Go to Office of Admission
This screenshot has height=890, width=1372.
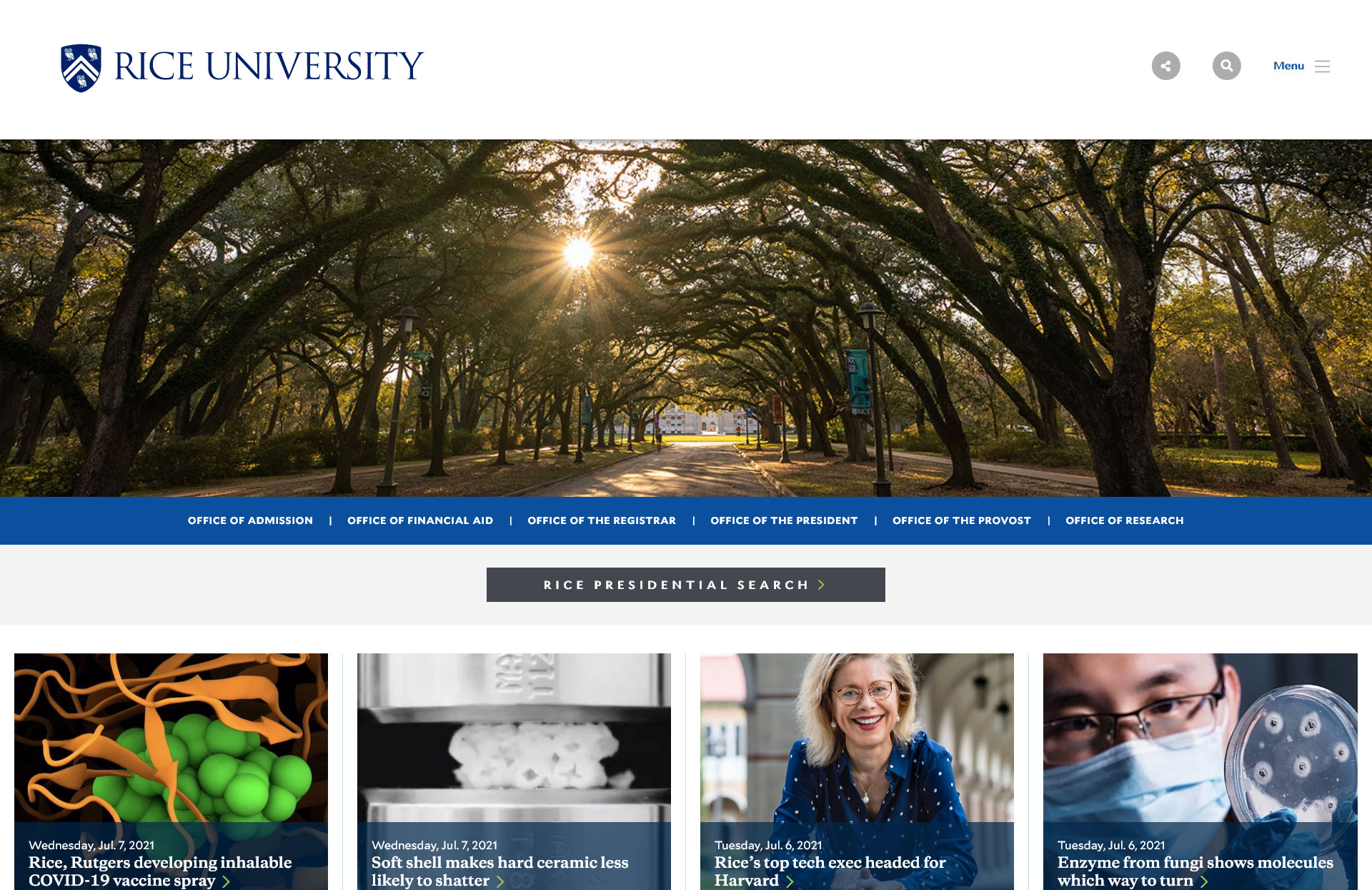[250, 520]
